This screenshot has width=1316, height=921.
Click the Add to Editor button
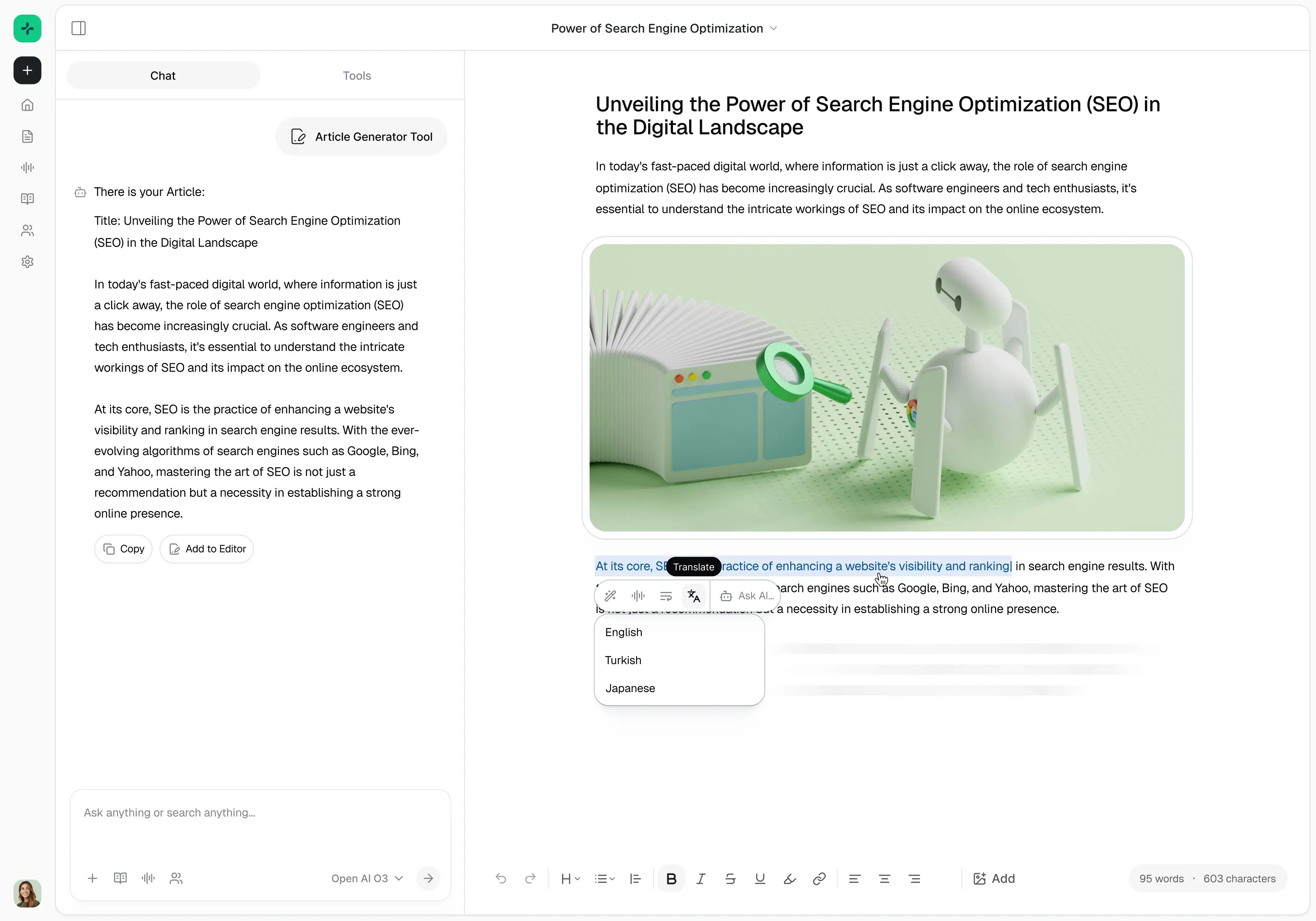(x=207, y=549)
